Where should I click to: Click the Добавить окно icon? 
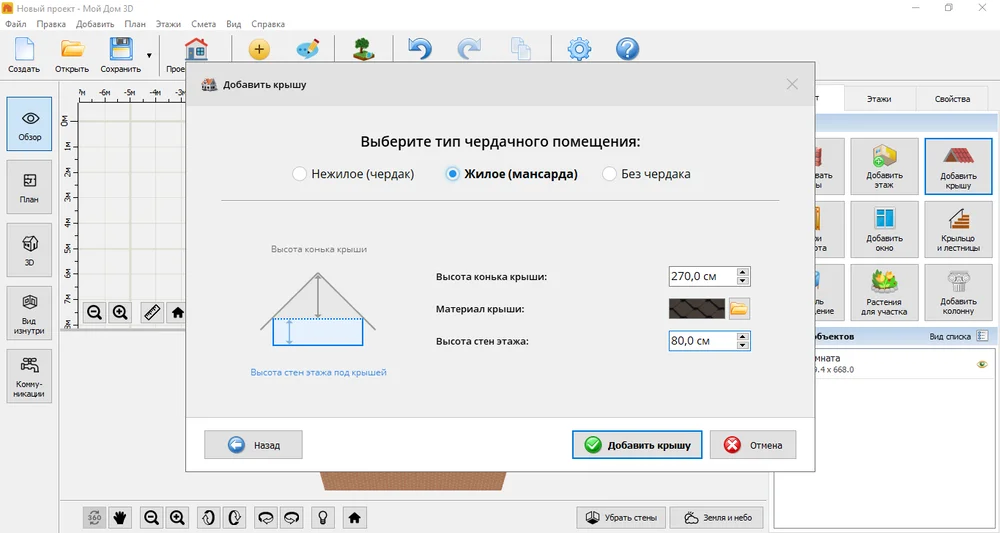point(884,230)
